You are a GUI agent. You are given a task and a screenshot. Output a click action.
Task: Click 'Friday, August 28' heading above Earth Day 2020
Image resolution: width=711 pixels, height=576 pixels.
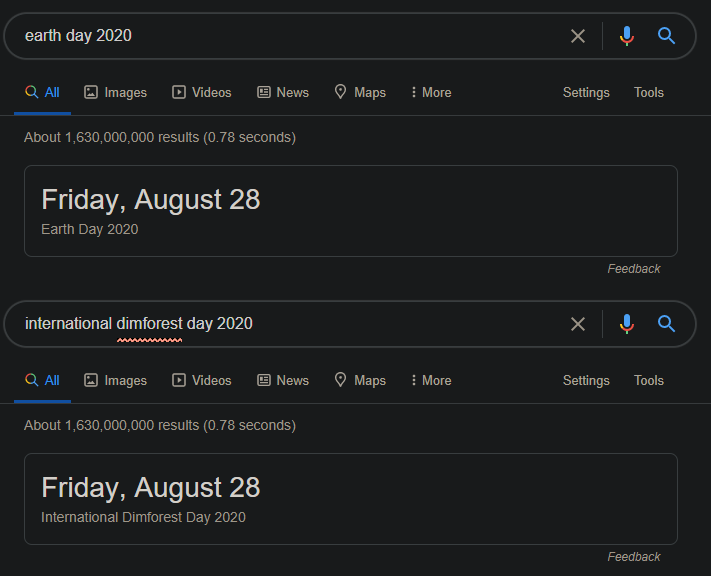tap(151, 200)
